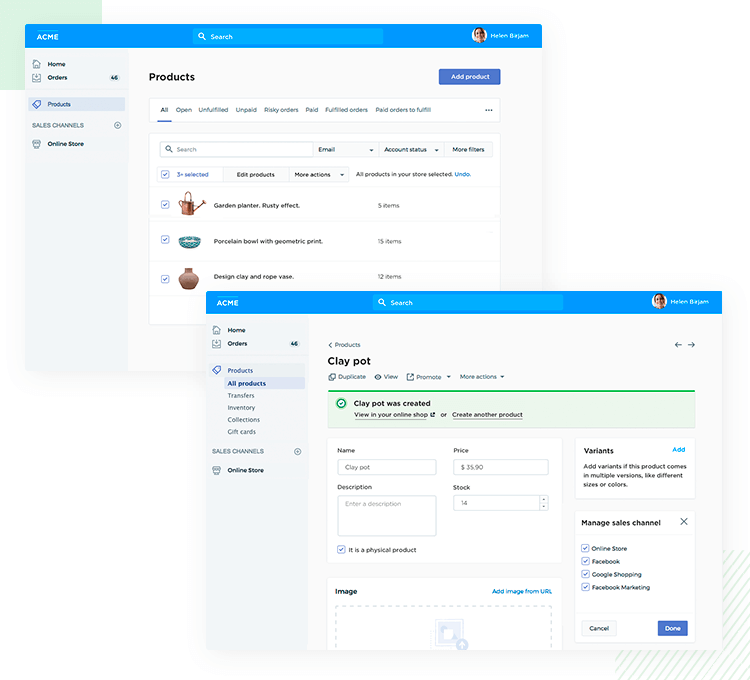Click Done in Manage sales channel
This screenshot has height=680, width=750.
pos(673,628)
